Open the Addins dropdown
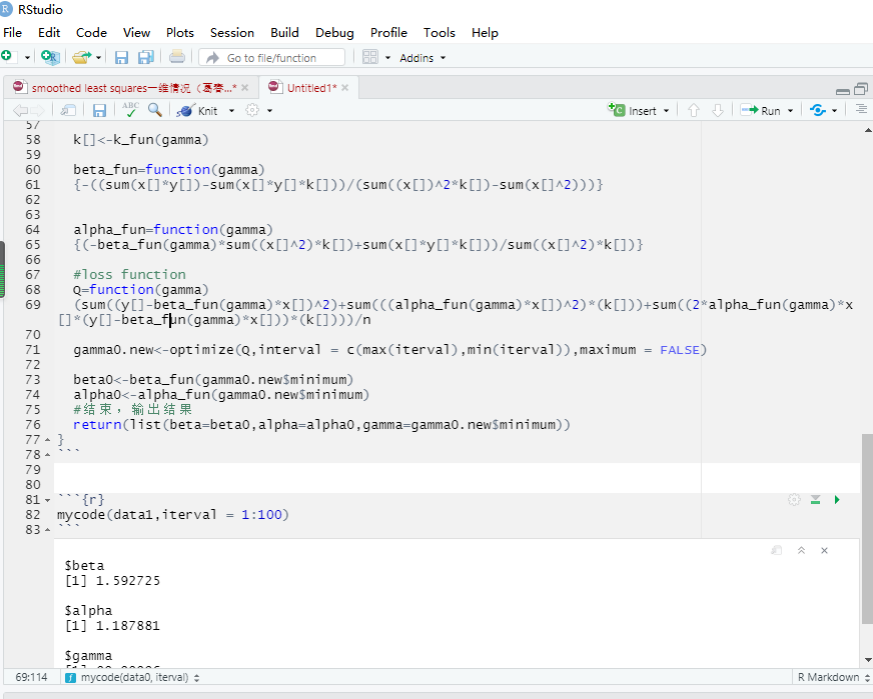The height and width of the screenshot is (699, 873). point(423,58)
